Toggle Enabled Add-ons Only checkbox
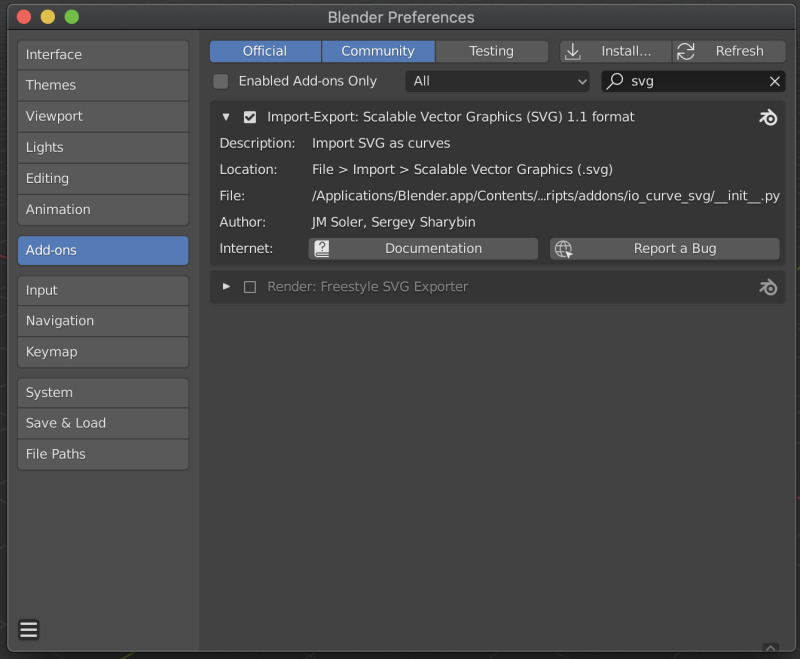The width and height of the screenshot is (800, 659). tap(220, 81)
